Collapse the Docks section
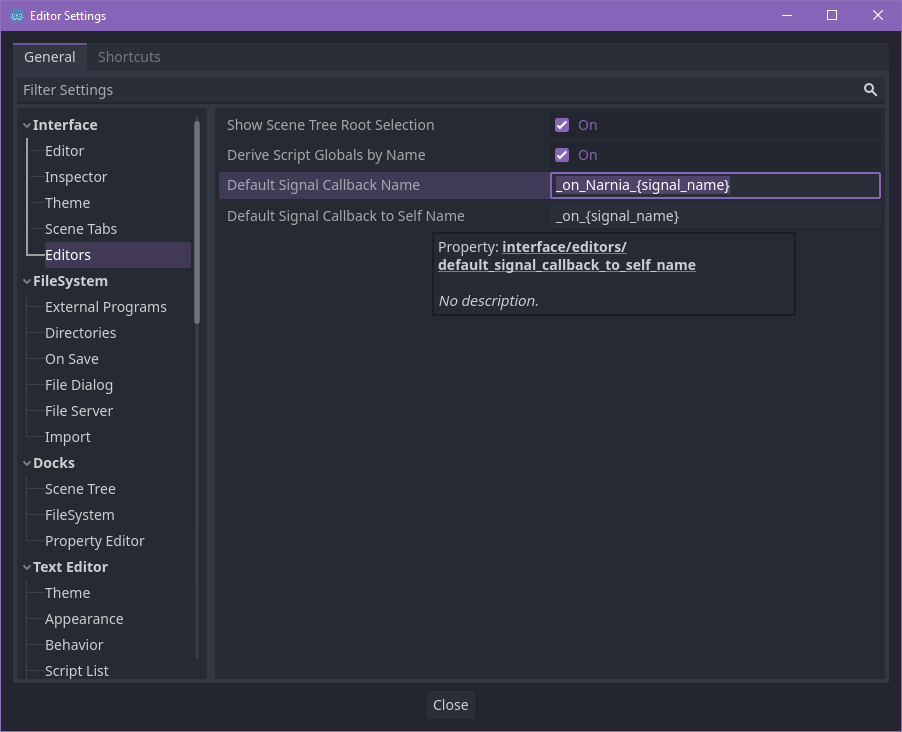 [x=26, y=462]
